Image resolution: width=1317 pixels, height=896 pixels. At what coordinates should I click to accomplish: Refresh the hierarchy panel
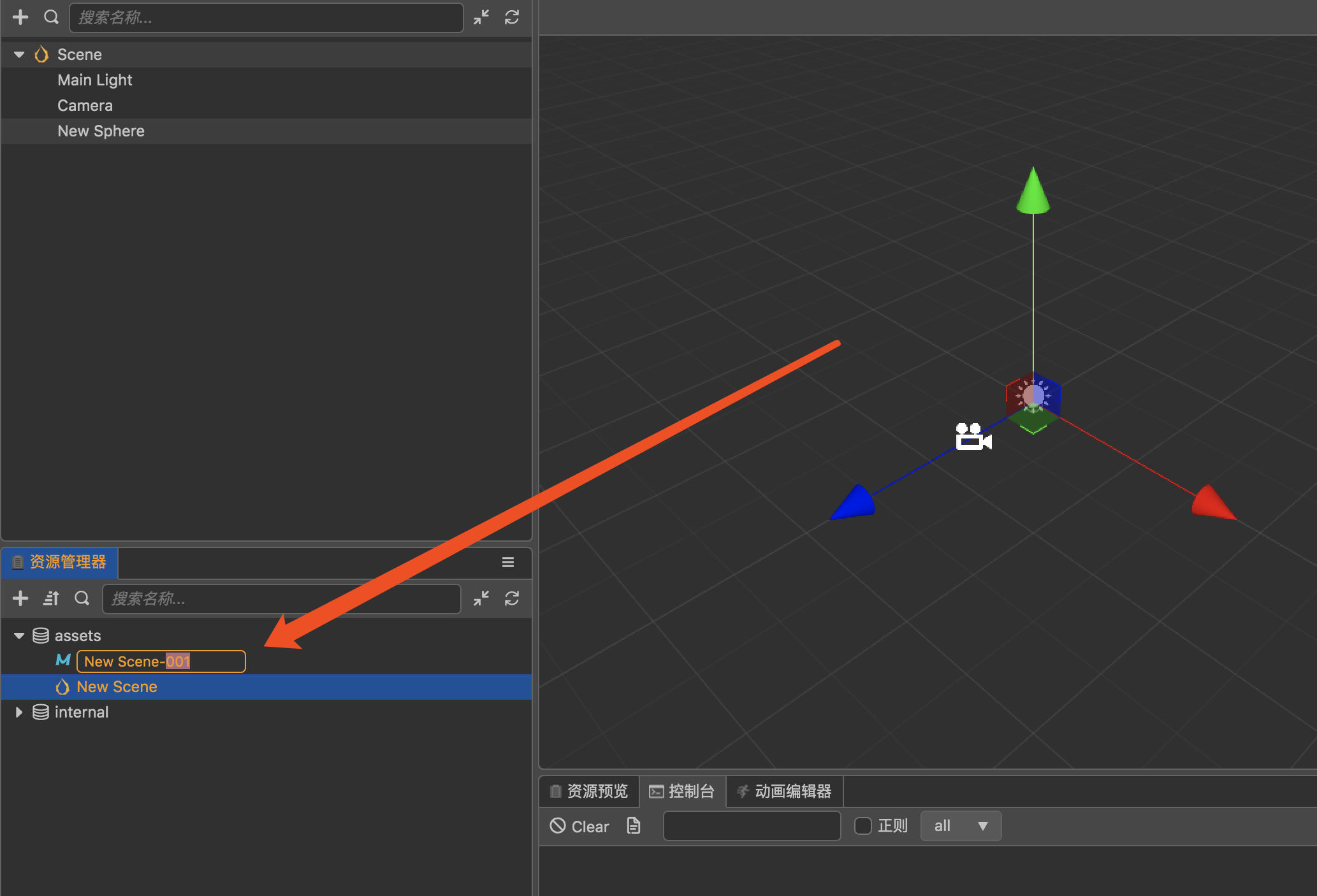coord(512,17)
